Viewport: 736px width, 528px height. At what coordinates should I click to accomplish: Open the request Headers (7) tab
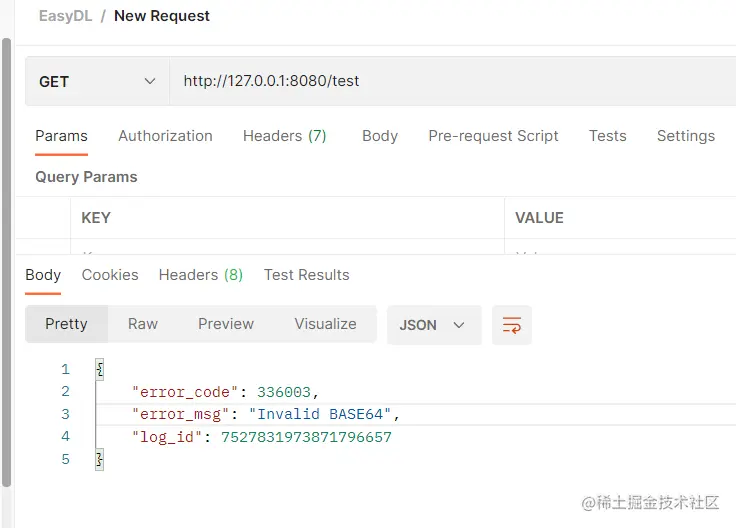click(284, 136)
